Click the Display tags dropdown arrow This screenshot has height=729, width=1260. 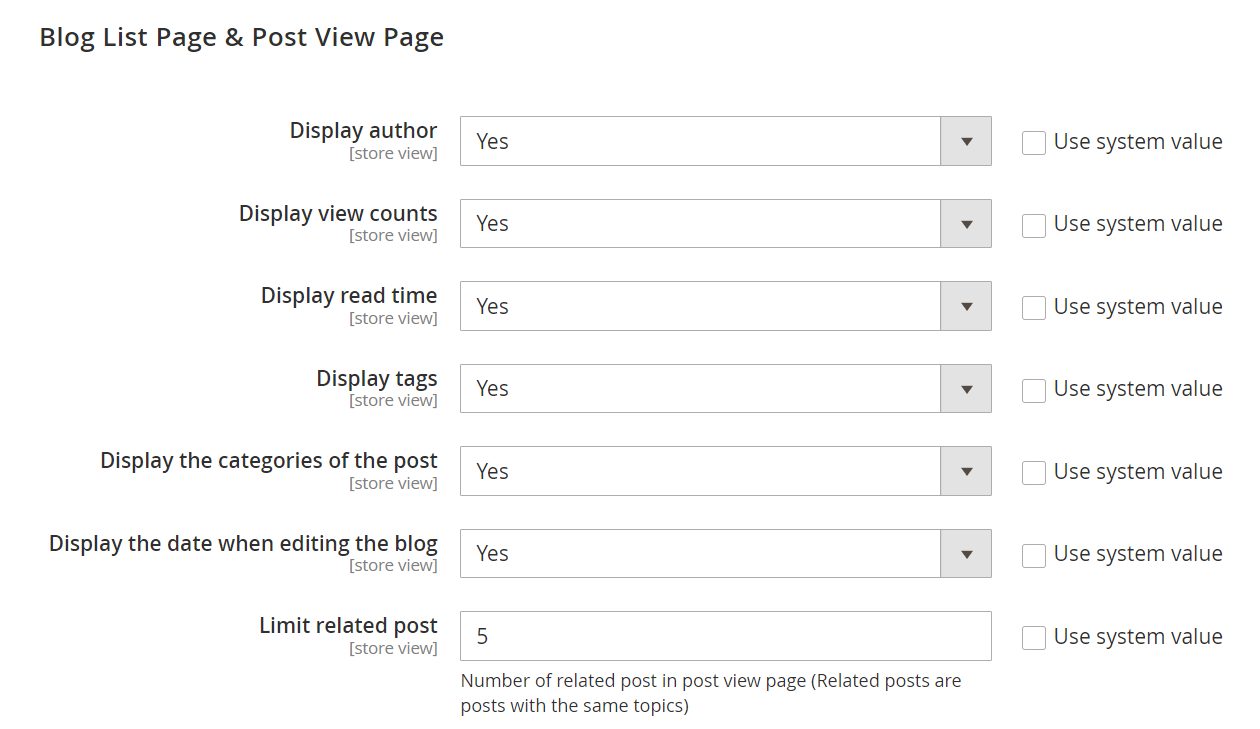pos(966,389)
